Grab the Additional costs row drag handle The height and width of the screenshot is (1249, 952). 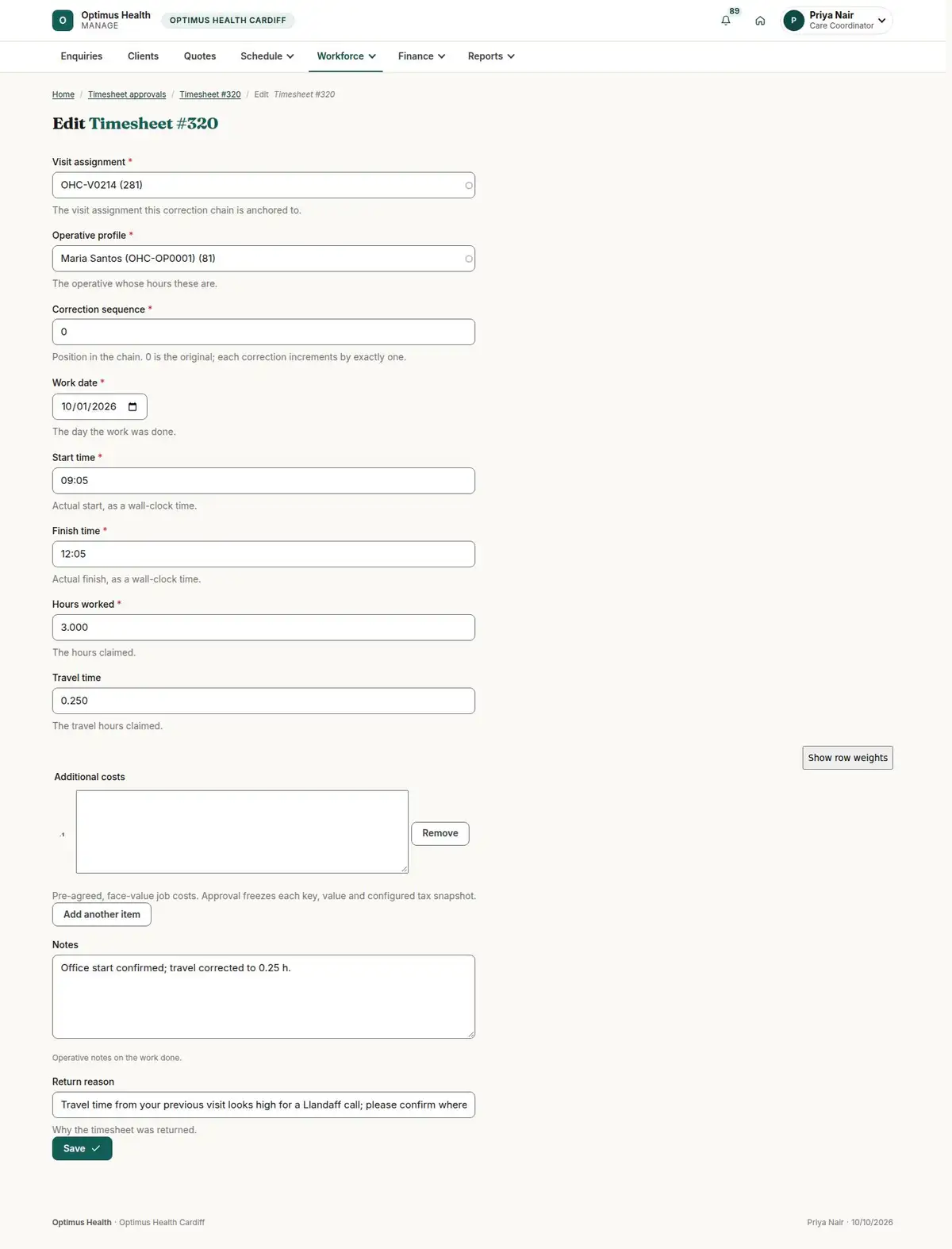click(x=63, y=834)
